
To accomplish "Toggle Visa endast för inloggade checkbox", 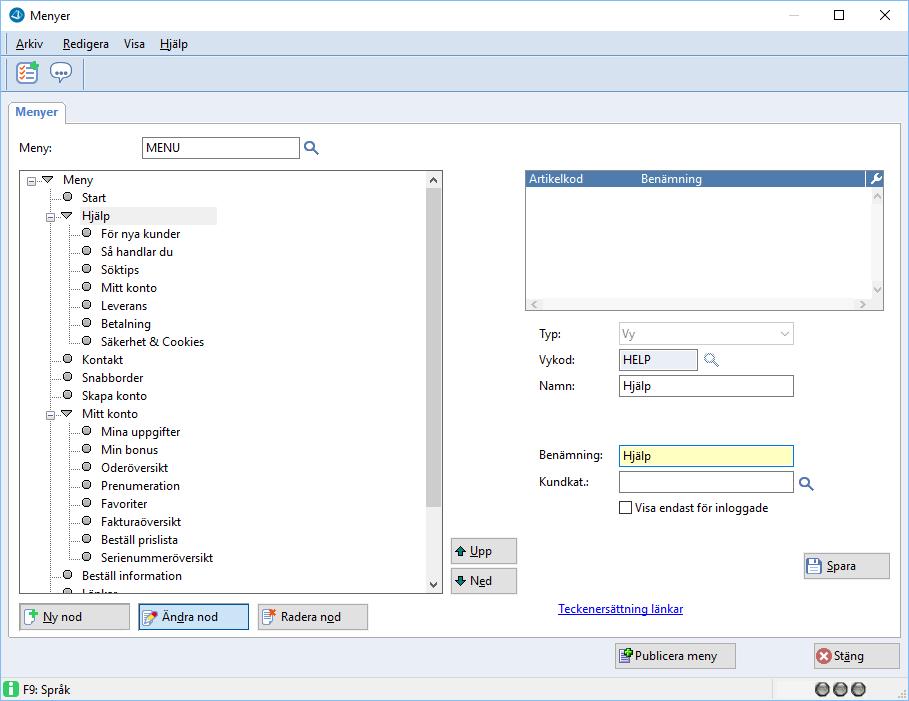I will [626, 508].
